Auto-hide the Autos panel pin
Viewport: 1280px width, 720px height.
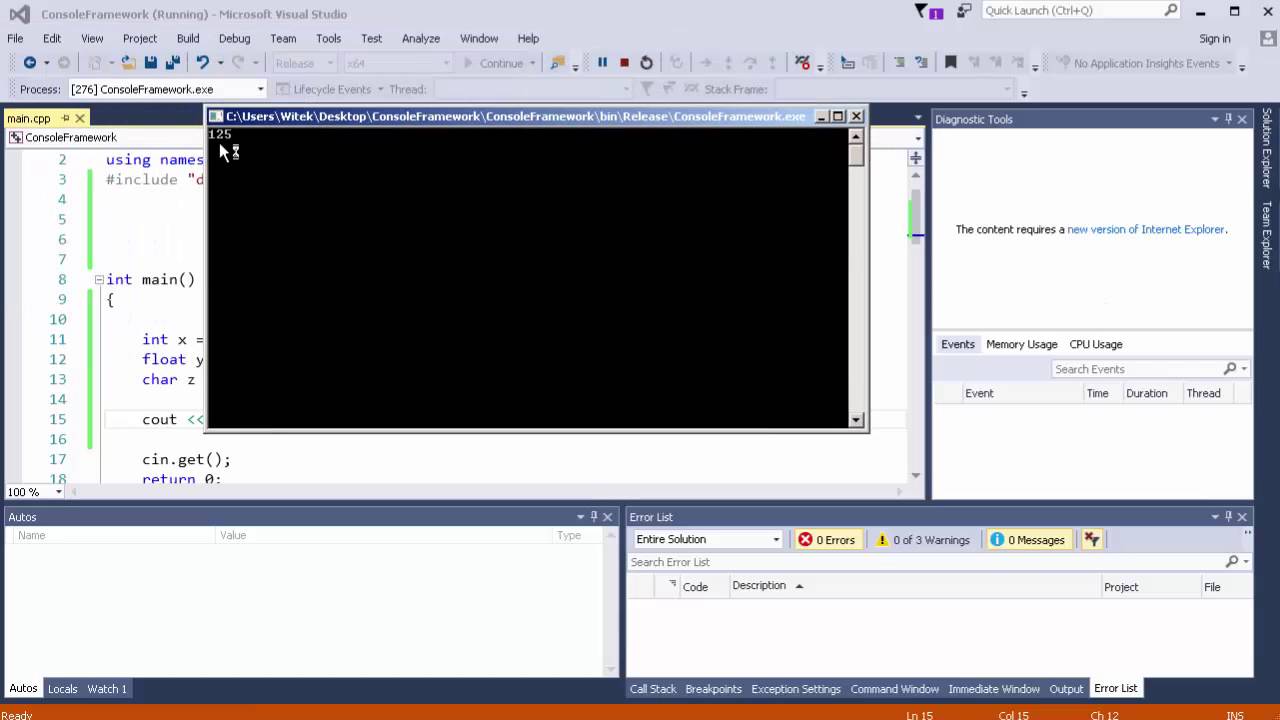[x=593, y=517]
